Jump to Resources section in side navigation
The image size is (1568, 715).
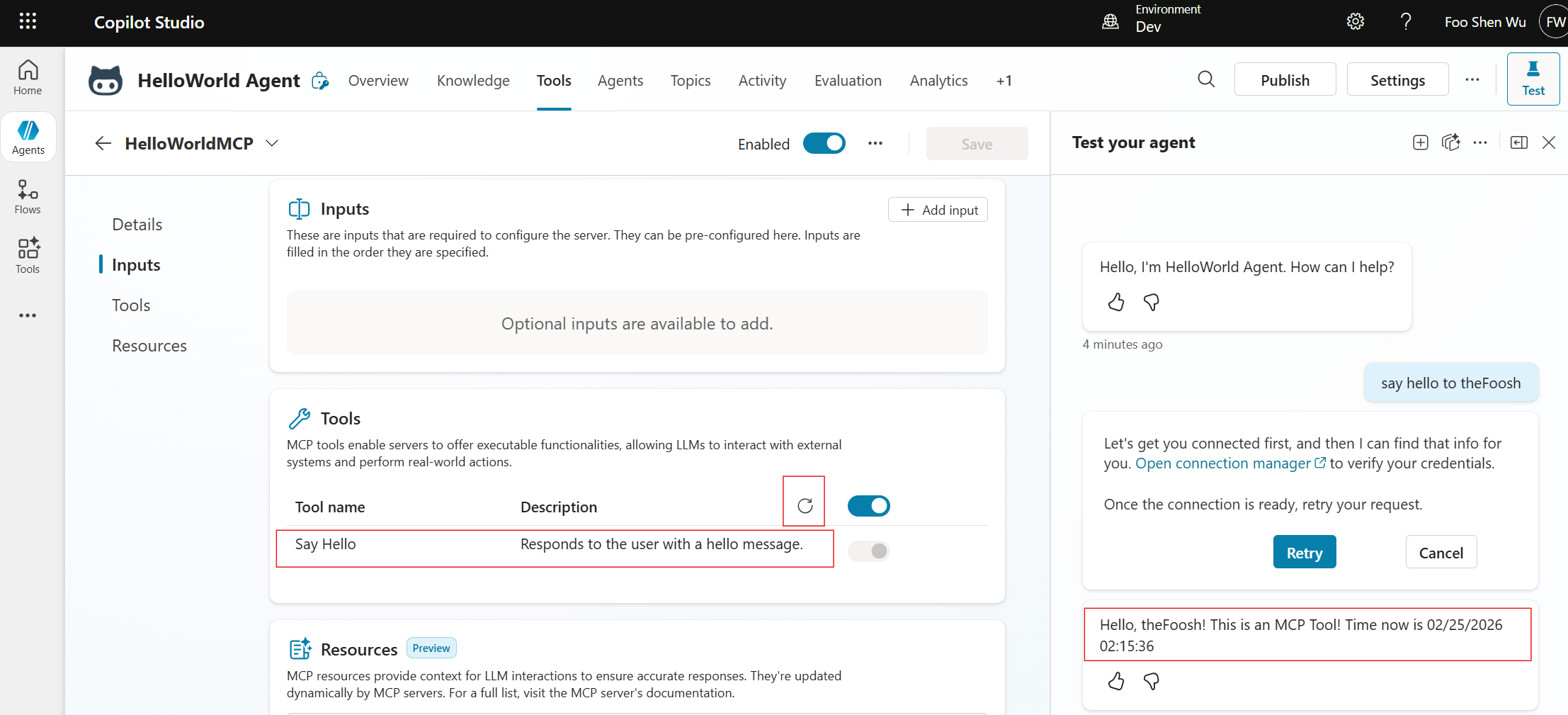[149, 346]
